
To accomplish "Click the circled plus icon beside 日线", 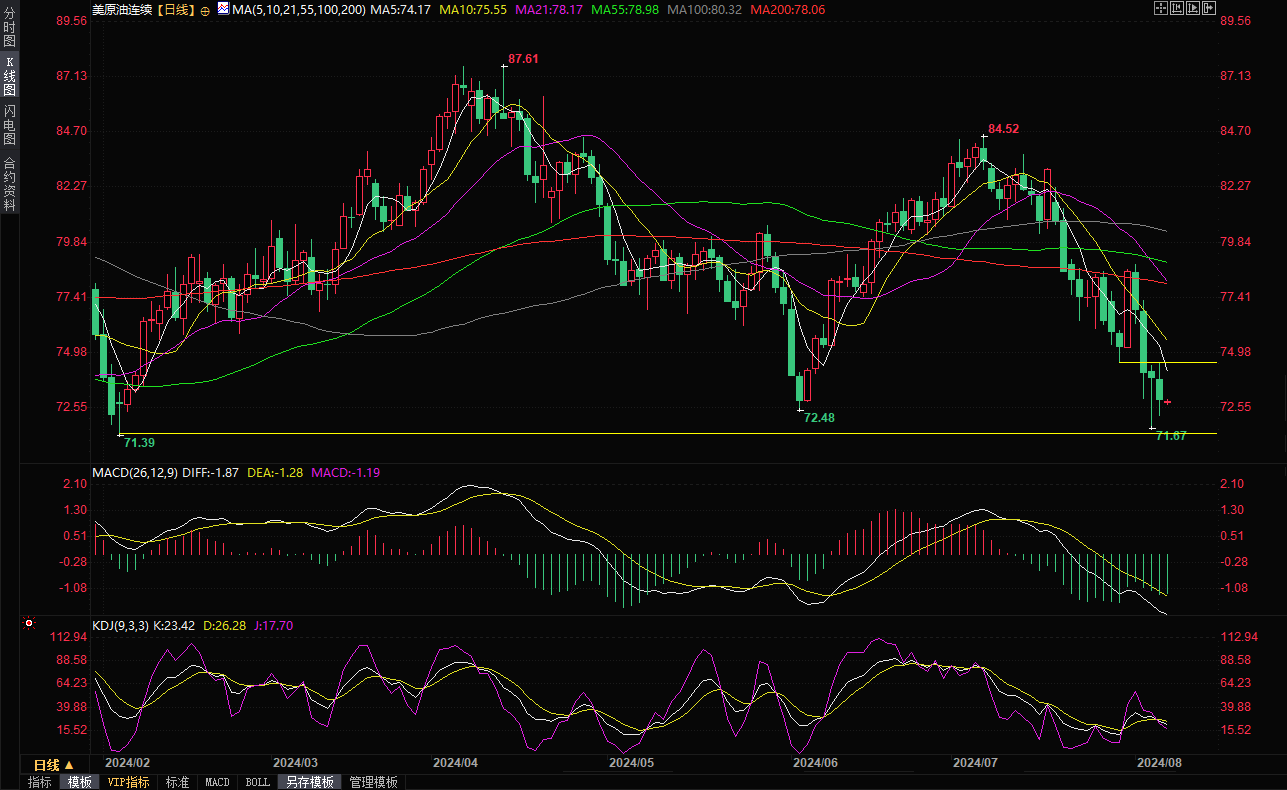I will pyautogui.click(x=205, y=10).
